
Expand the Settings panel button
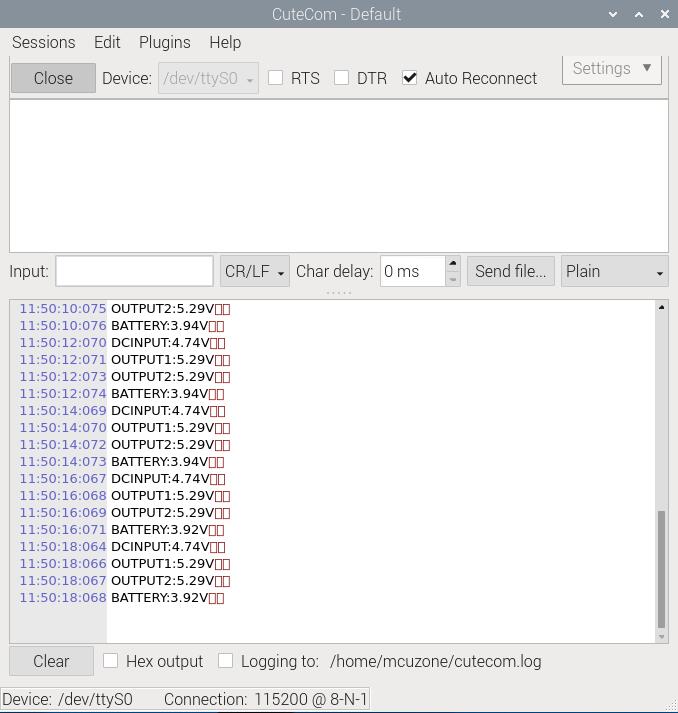(x=612, y=69)
